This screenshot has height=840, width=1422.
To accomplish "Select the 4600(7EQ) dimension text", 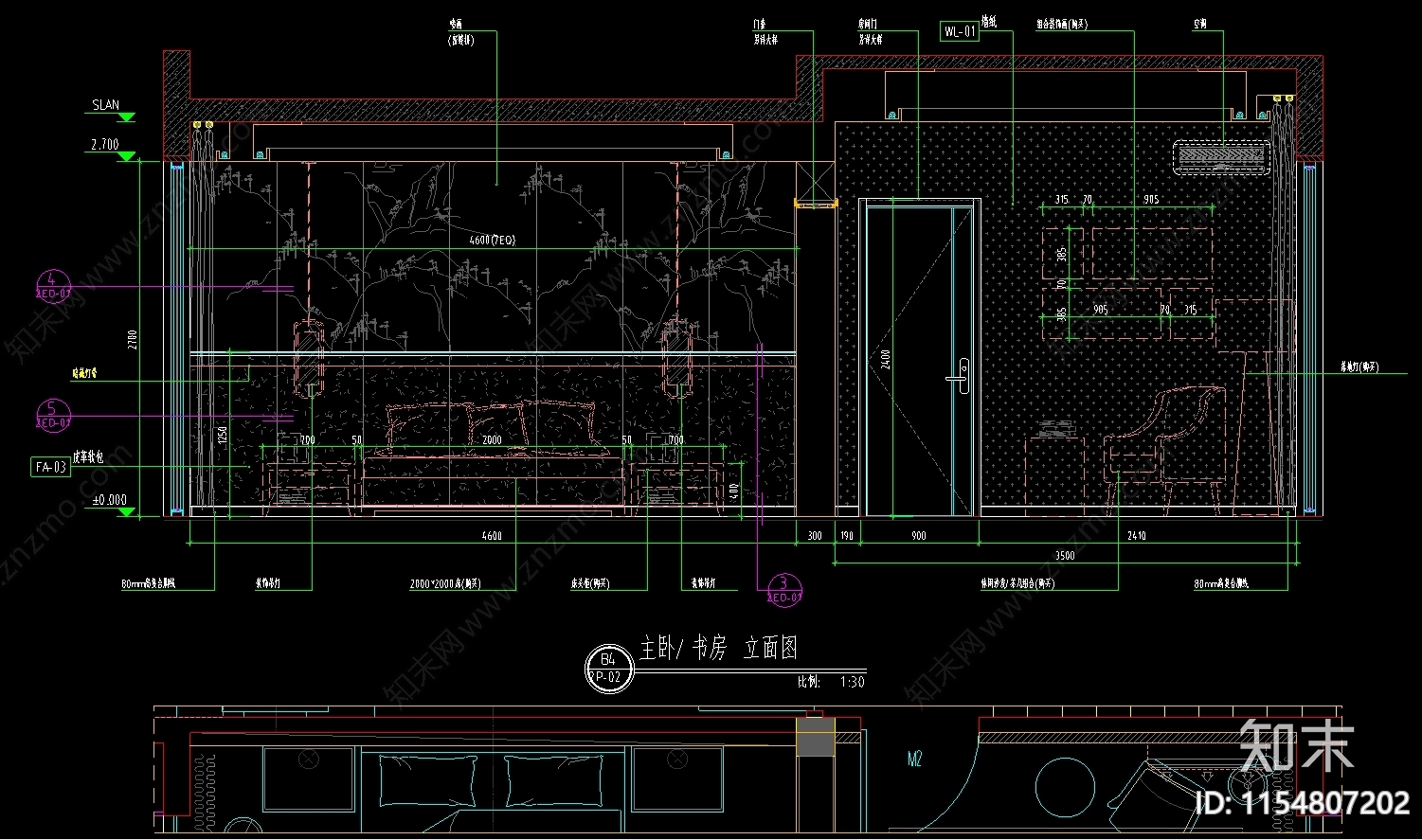I will pos(493,241).
